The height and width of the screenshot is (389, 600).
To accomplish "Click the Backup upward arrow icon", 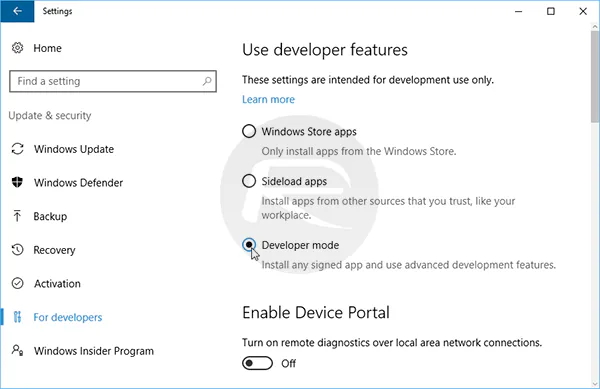I will (x=17, y=216).
